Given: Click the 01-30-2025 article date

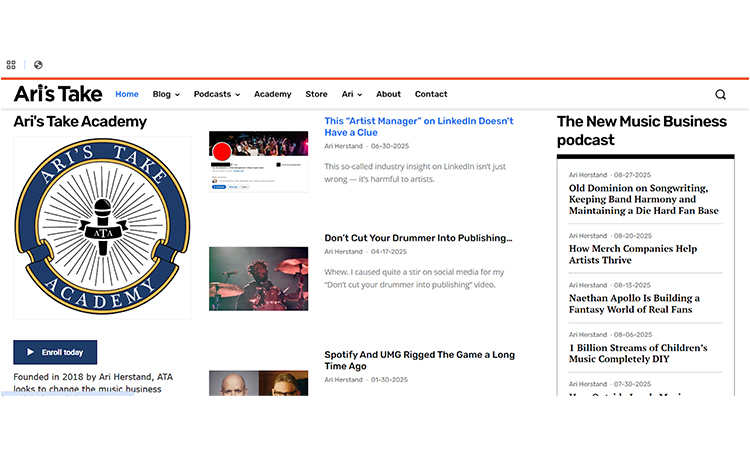Looking at the screenshot, I should 389,380.
